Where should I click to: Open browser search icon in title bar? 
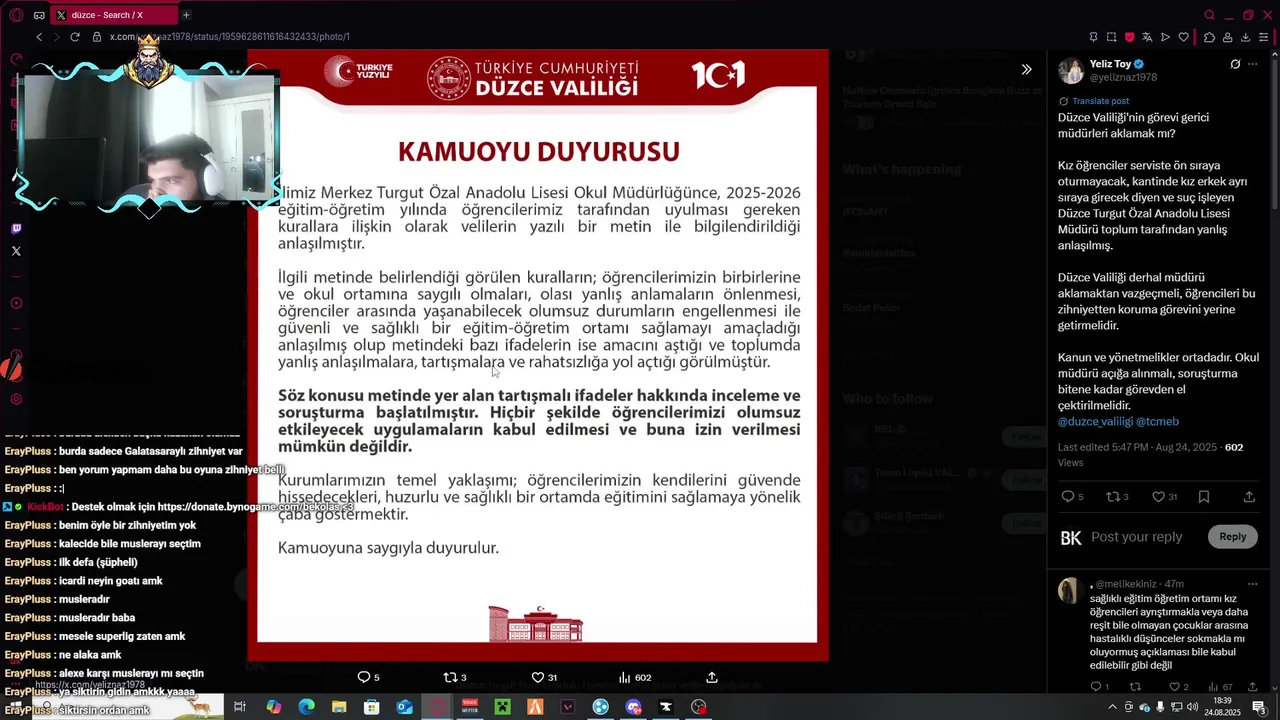tap(1209, 15)
